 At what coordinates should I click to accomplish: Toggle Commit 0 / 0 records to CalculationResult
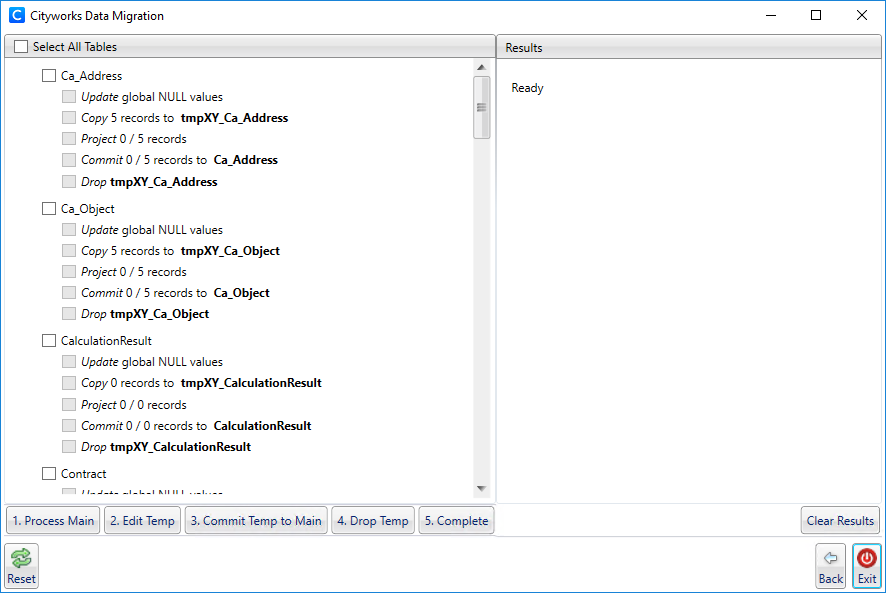[69, 425]
